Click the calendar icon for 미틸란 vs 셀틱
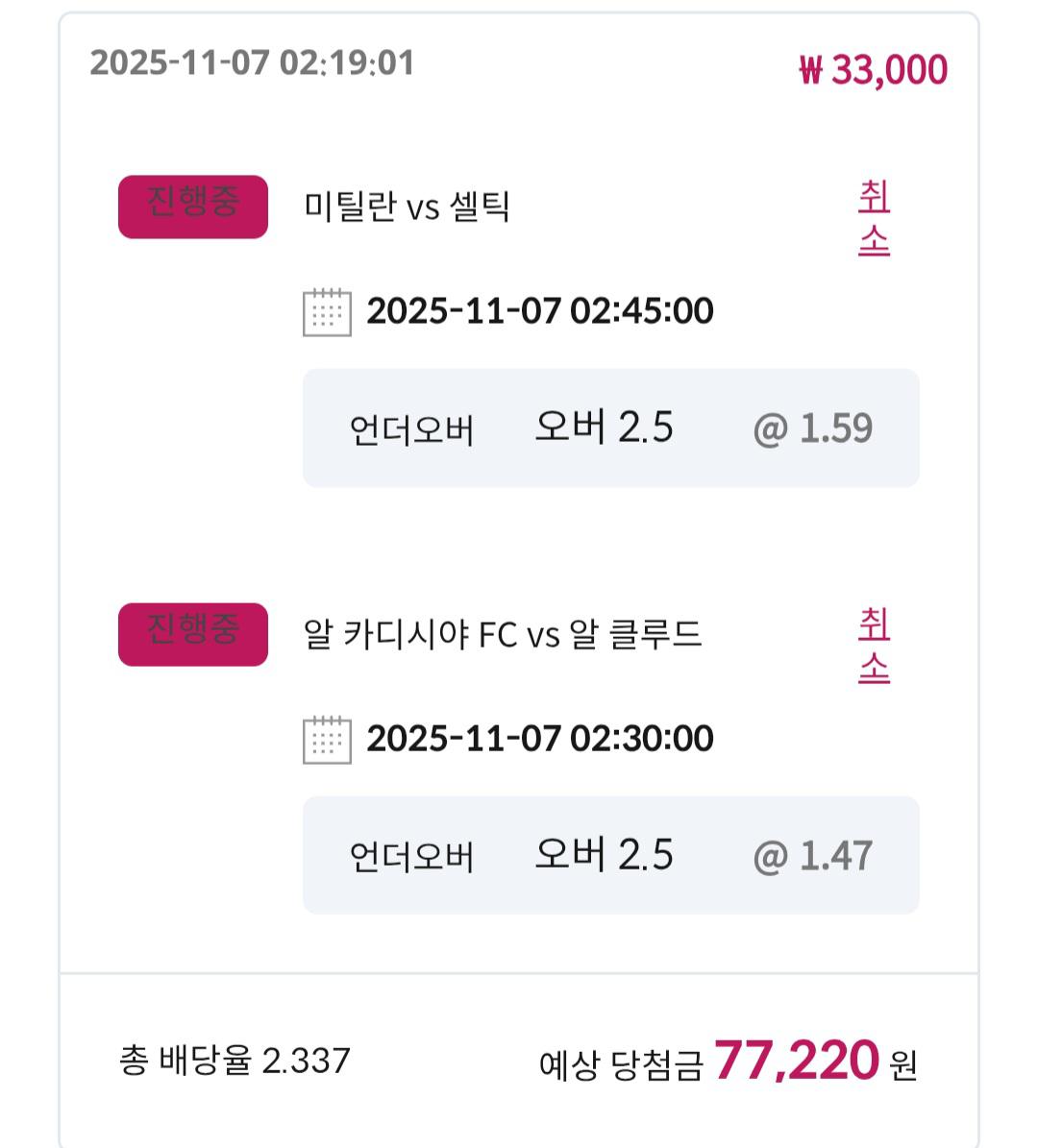 [x=327, y=311]
